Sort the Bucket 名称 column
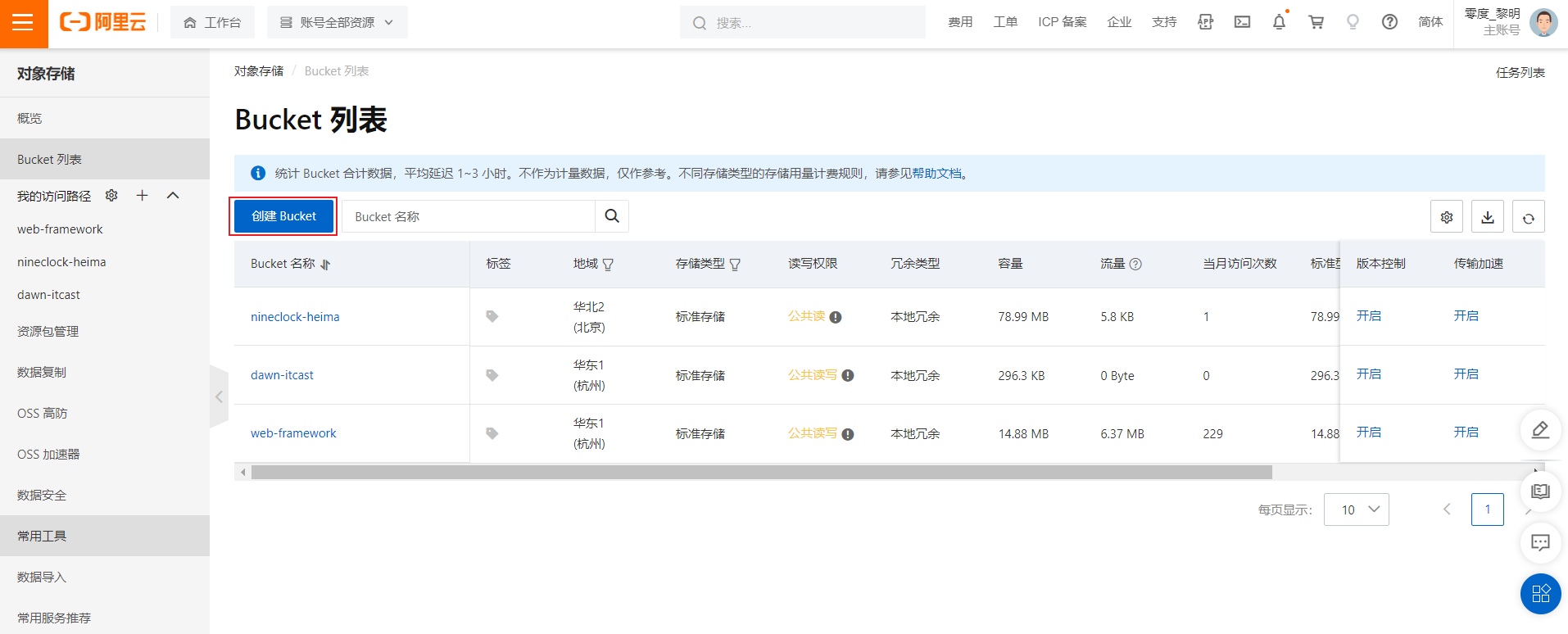This screenshot has height=634, width=1568. pyautogui.click(x=325, y=265)
